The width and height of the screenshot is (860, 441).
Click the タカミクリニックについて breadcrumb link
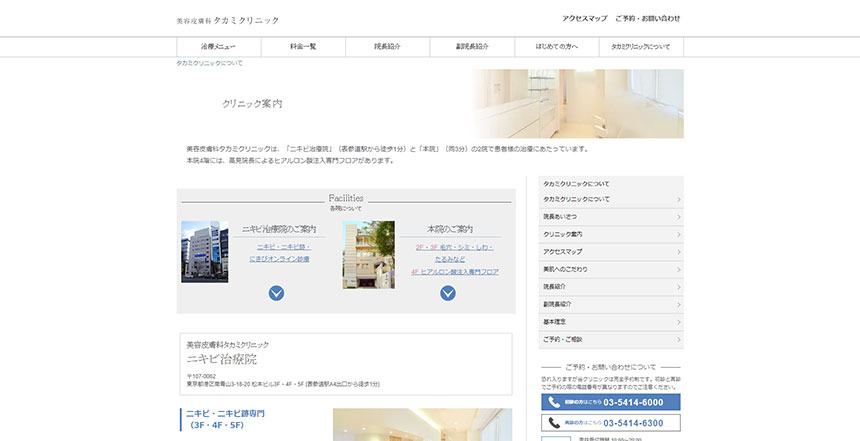(209, 64)
